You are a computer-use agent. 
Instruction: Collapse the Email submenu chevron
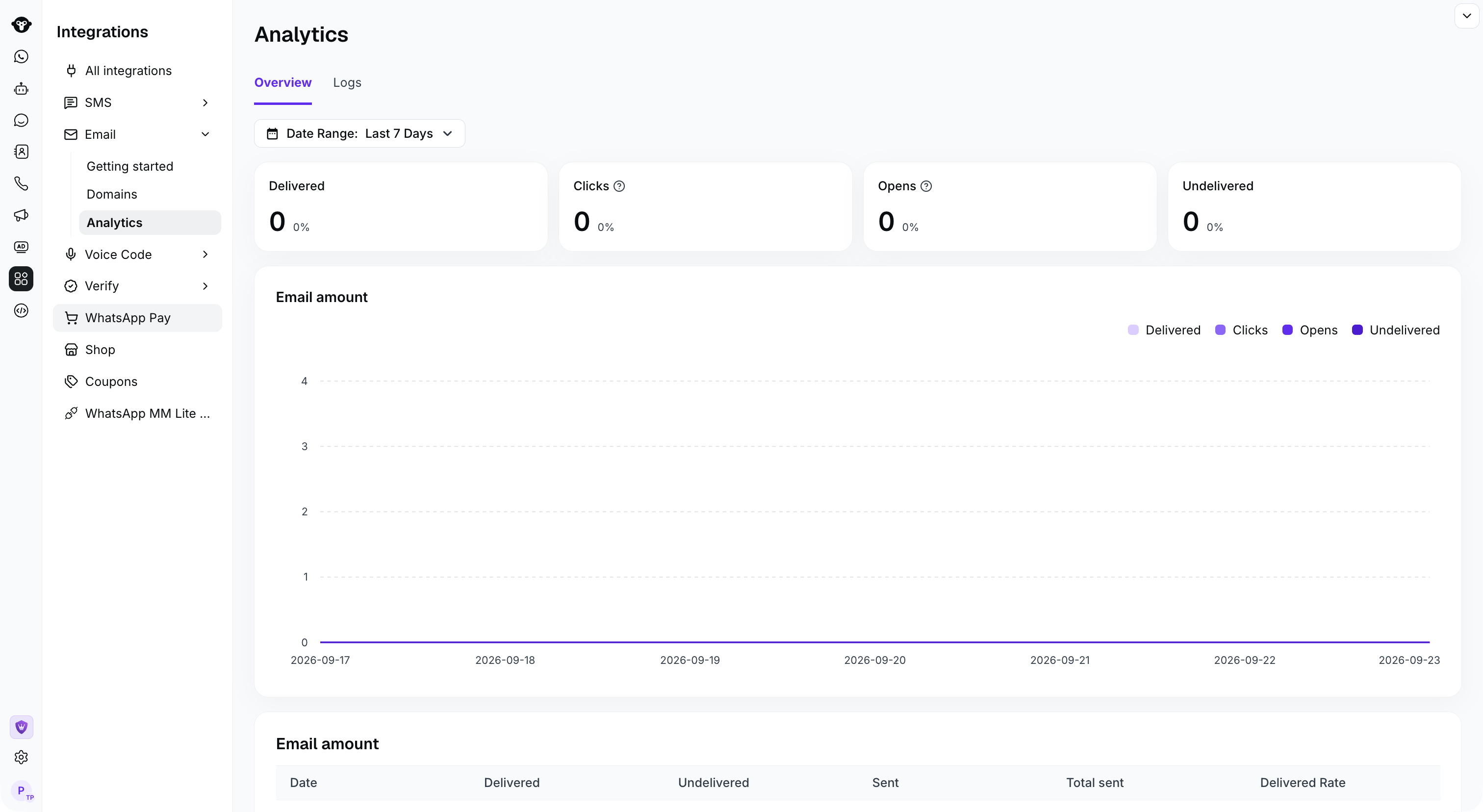pos(205,134)
